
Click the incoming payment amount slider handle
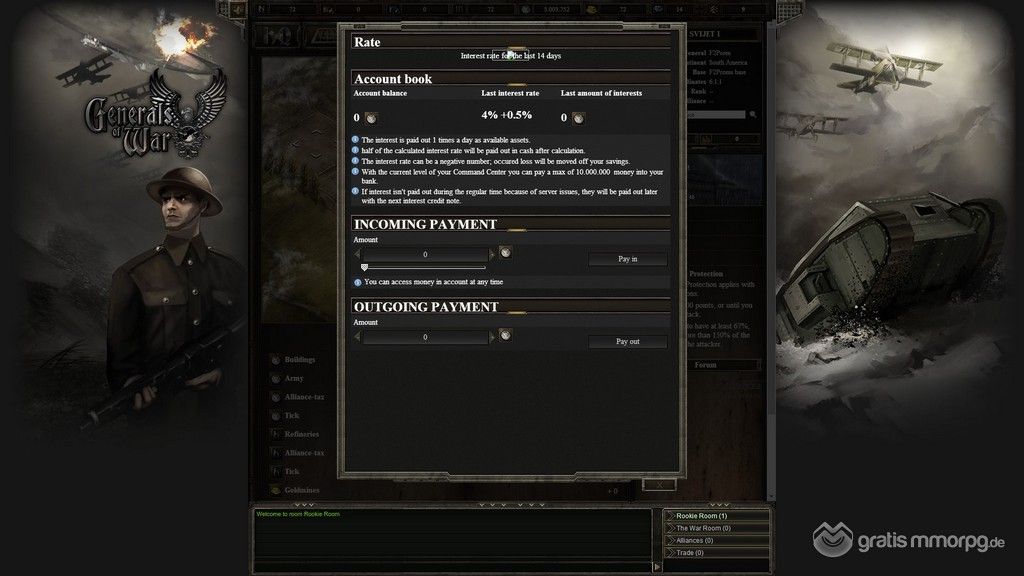(x=364, y=267)
